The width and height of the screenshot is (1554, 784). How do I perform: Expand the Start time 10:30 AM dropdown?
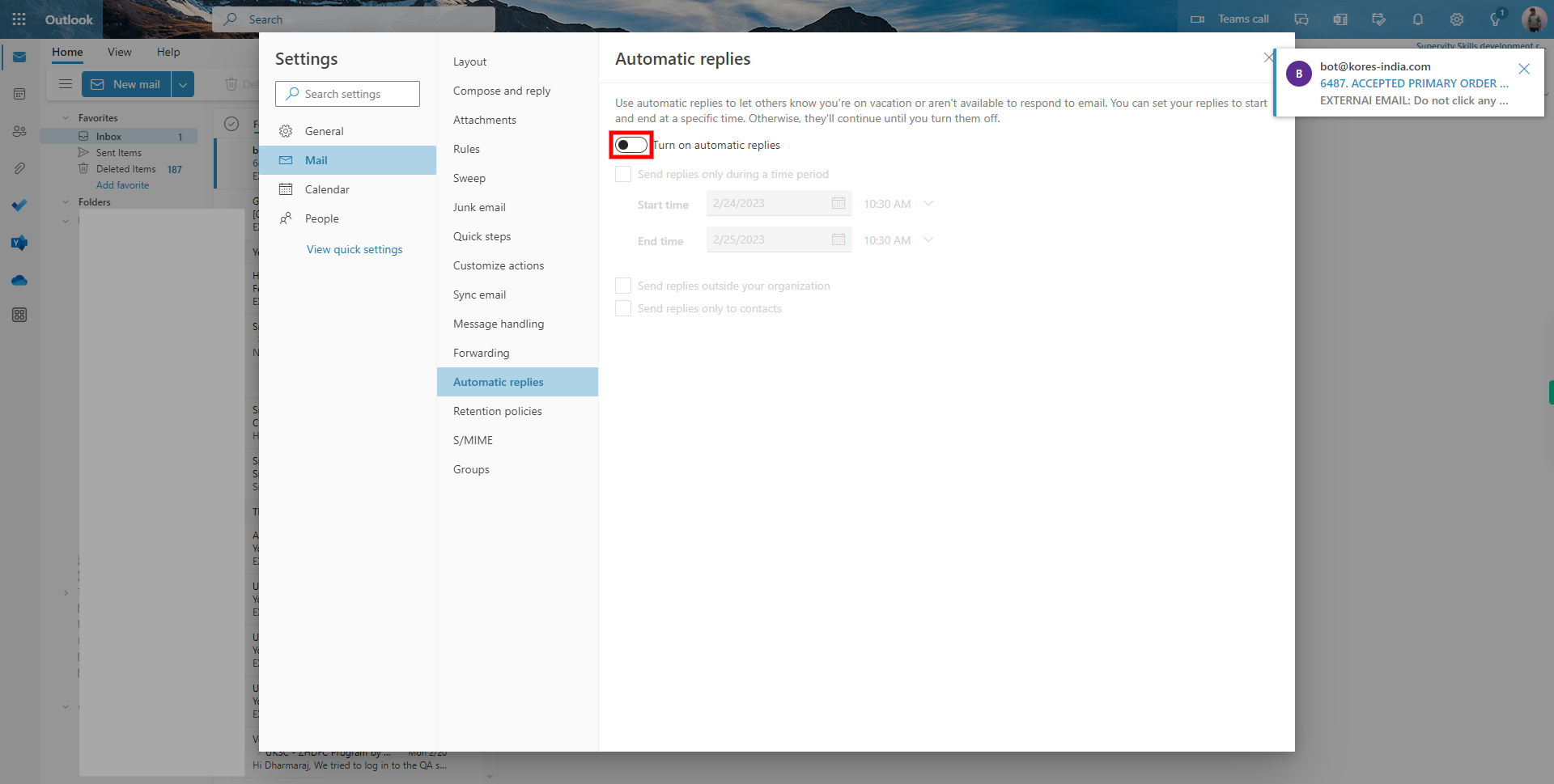coord(928,203)
